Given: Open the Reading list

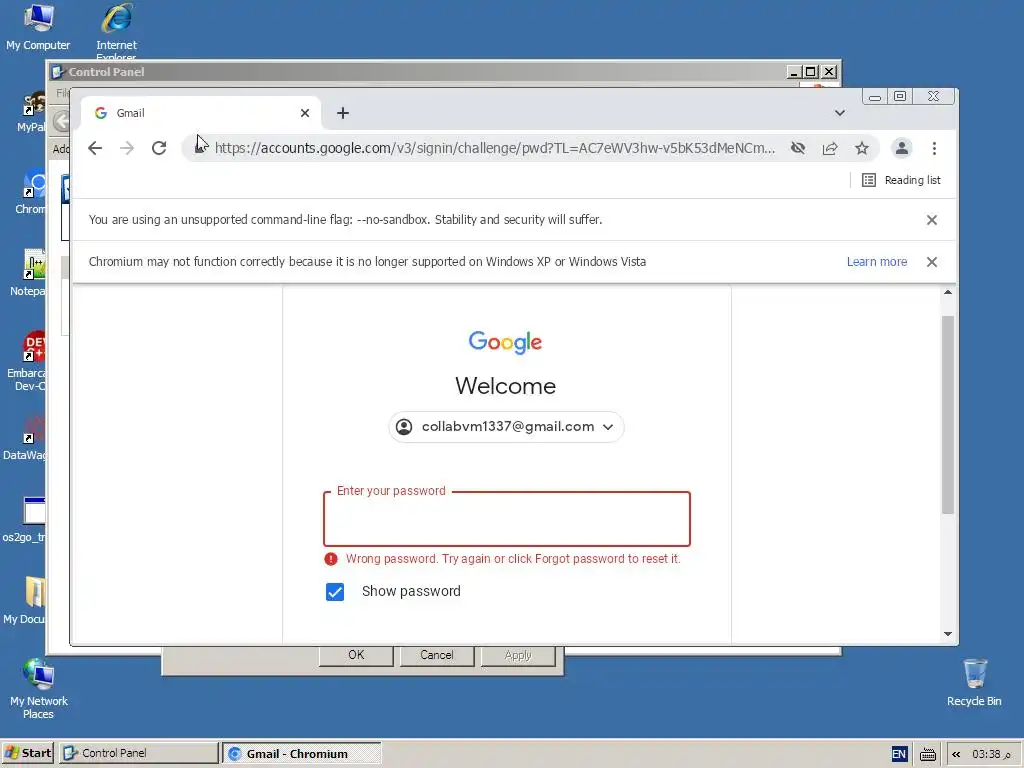Looking at the screenshot, I should click(x=901, y=180).
